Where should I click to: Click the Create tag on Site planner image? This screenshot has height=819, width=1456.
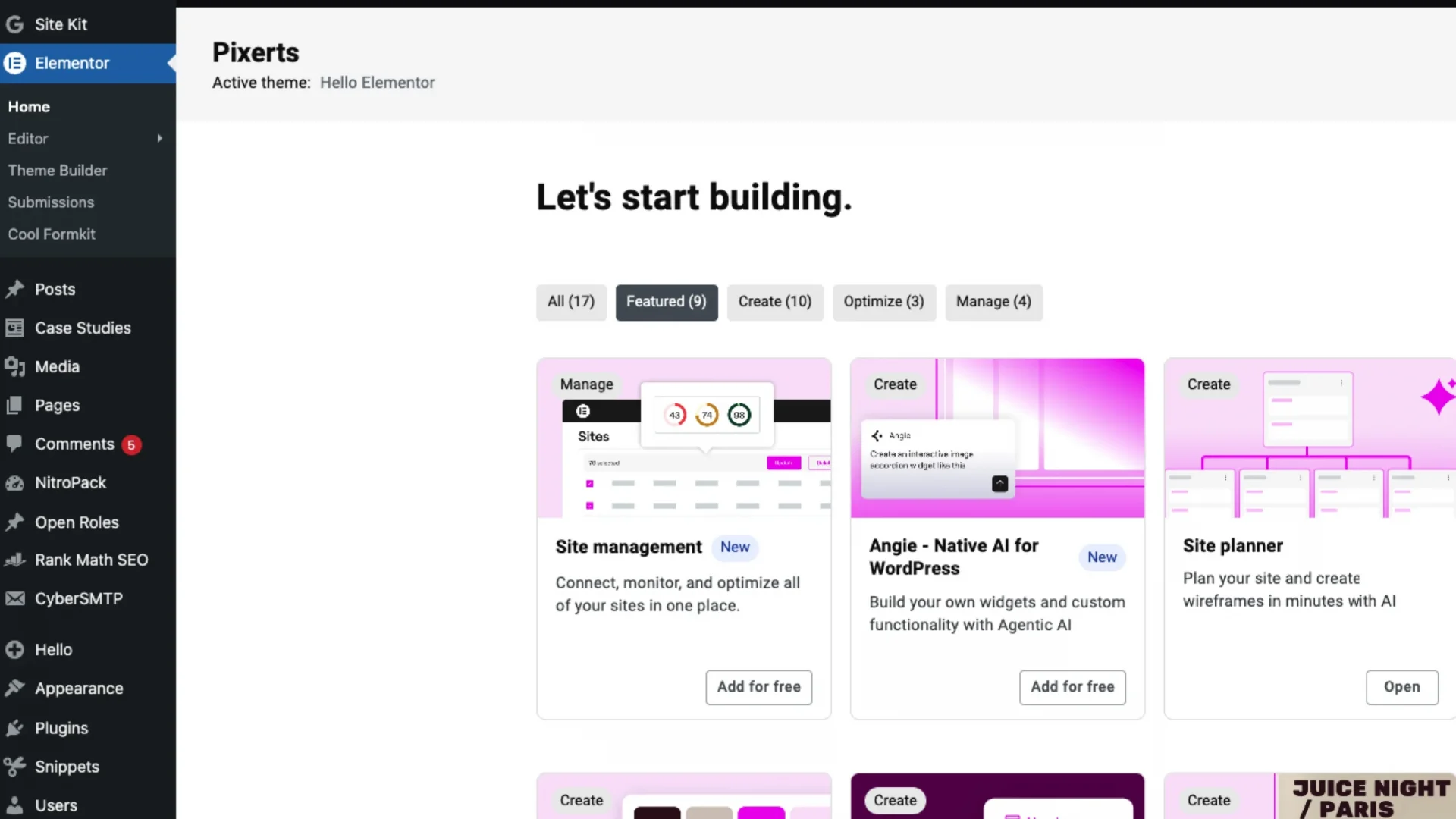pos(1209,384)
